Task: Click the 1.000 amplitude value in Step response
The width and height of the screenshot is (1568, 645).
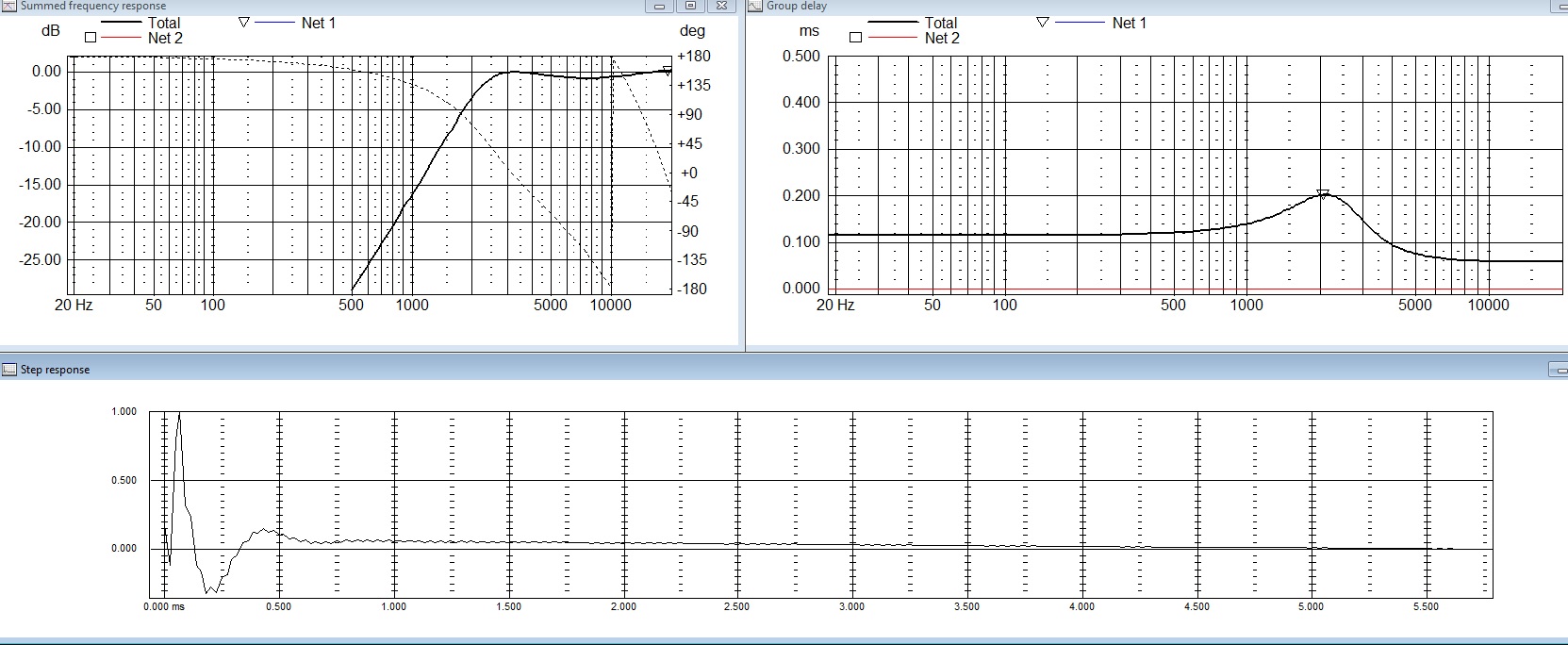Action: click(x=124, y=412)
